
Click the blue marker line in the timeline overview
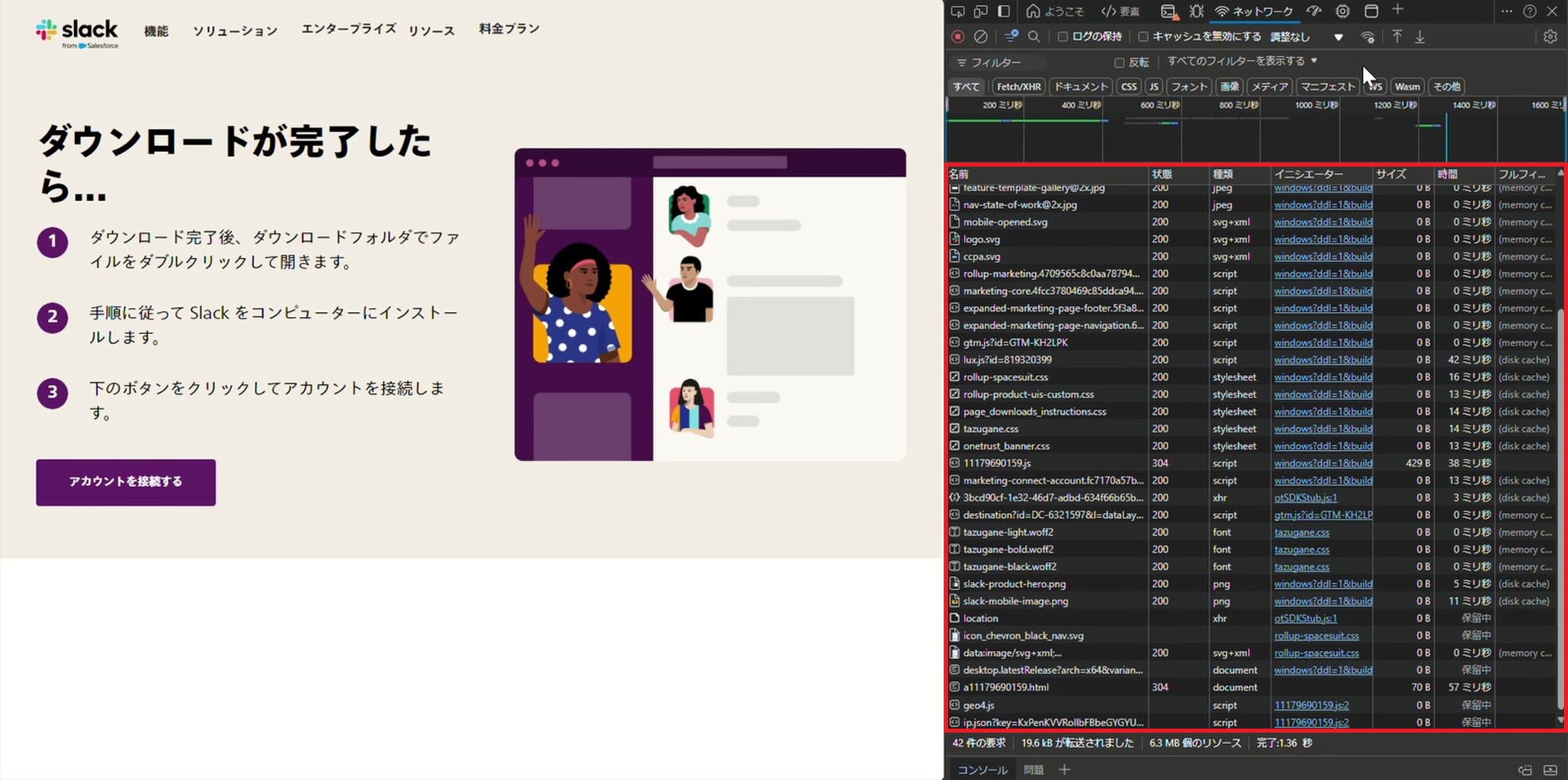[1445, 137]
